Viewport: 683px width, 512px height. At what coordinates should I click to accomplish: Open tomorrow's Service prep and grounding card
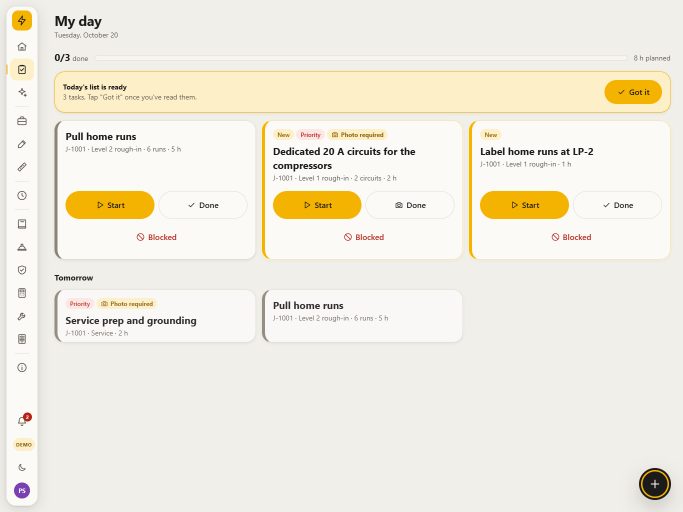coord(155,316)
